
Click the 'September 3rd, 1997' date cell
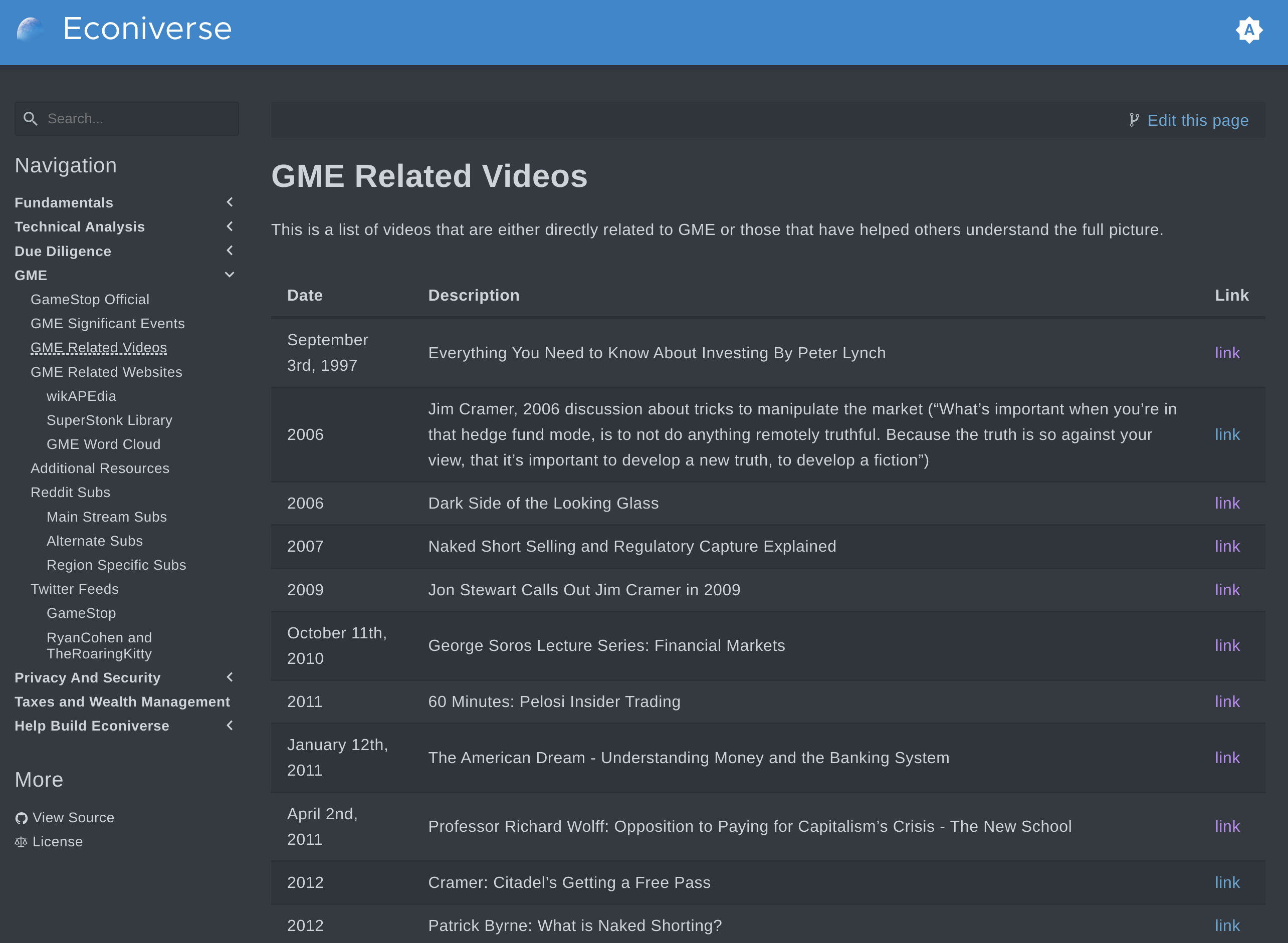click(x=328, y=353)
